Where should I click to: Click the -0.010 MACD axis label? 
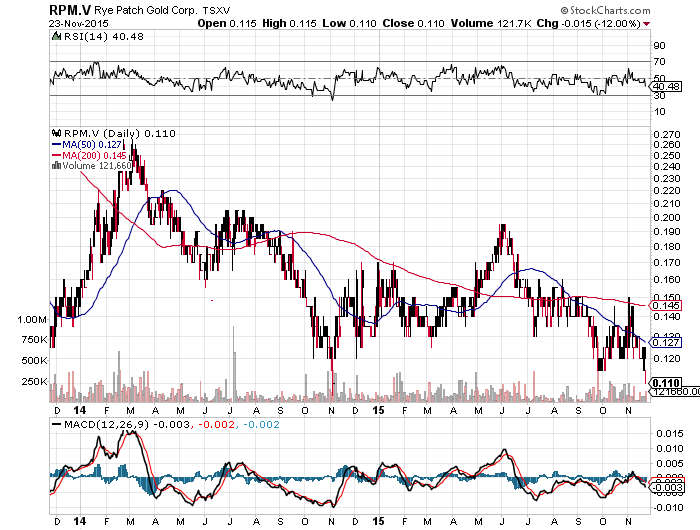(x=668, y=508)
